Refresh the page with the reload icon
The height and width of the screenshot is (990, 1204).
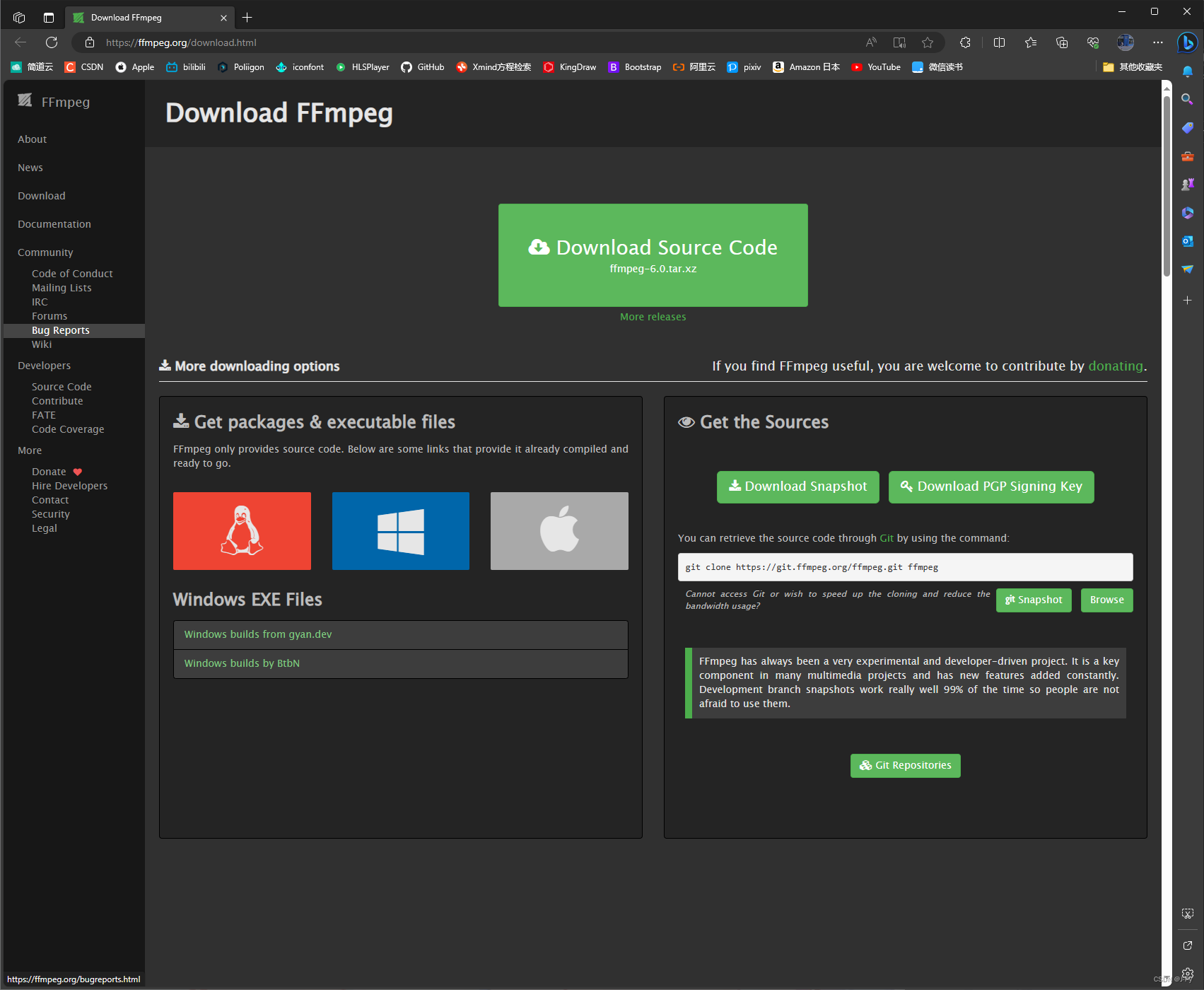(51, 42)
